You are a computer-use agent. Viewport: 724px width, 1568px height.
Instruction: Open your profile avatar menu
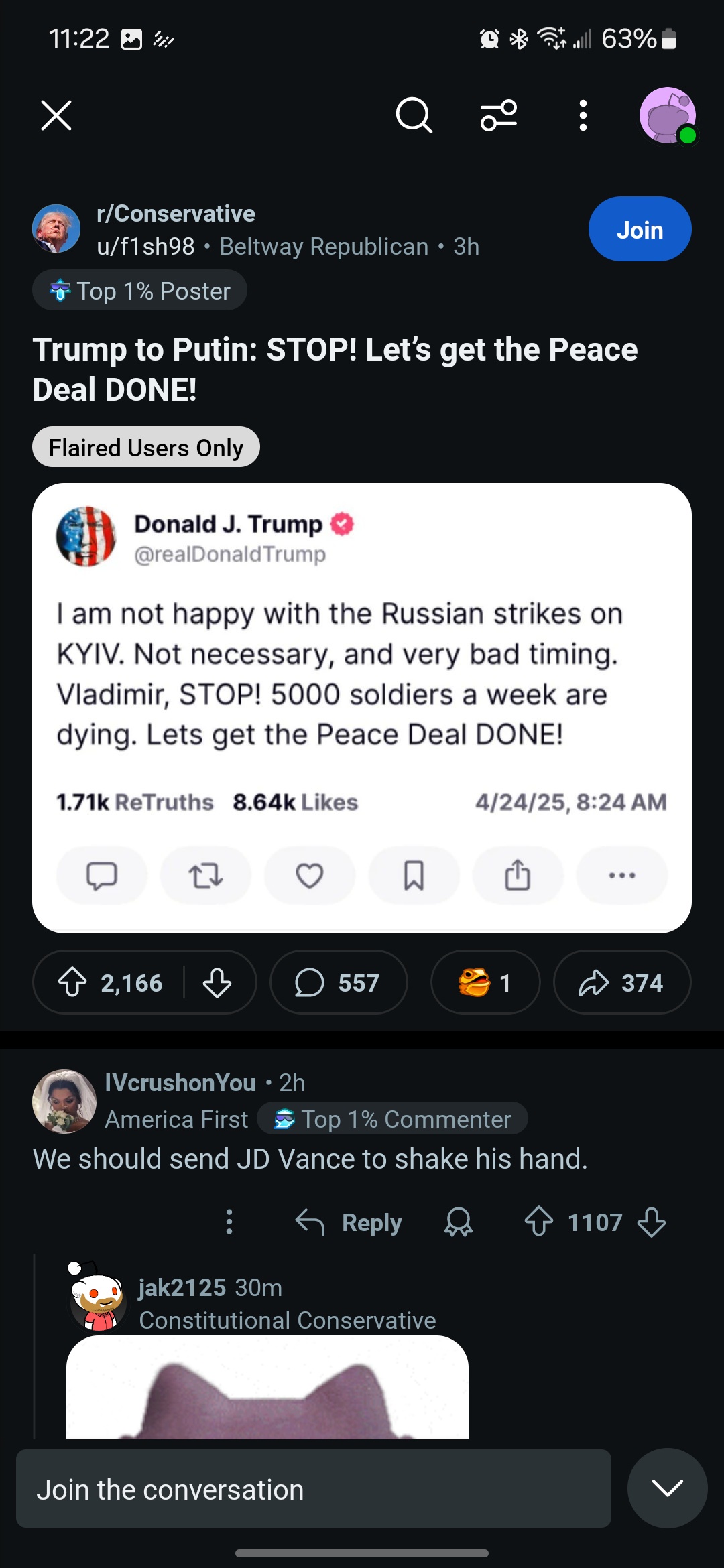pos(667,115)
